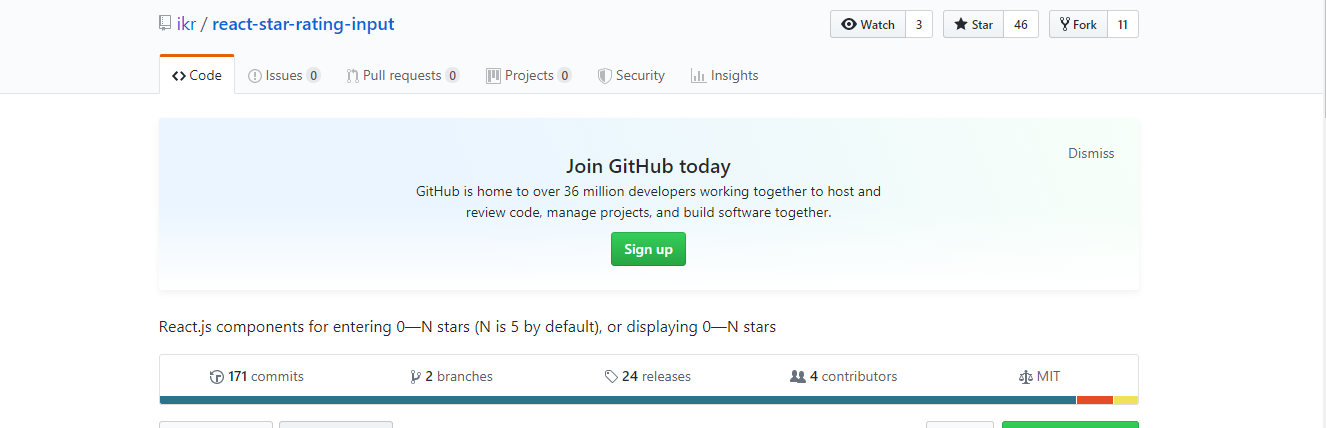View the 2 branches list
The image size is (1326, 428).
click(452, 376)
